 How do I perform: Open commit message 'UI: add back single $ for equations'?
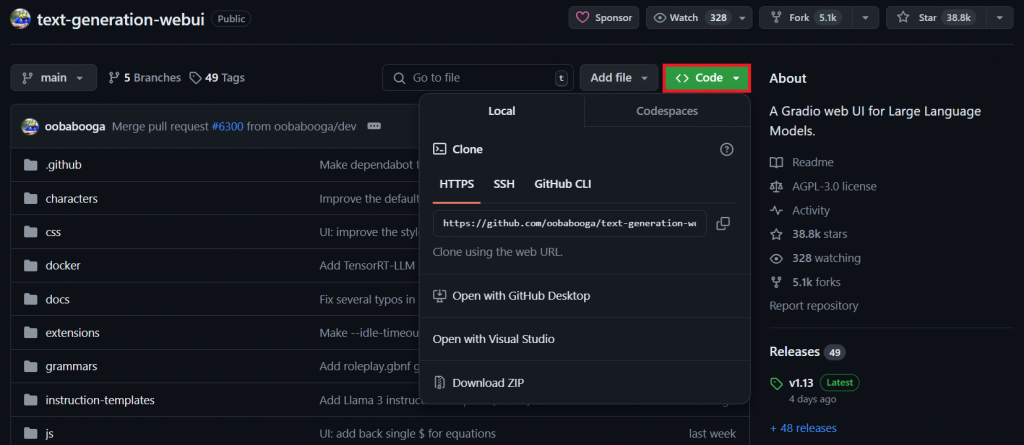pos(408,433)
